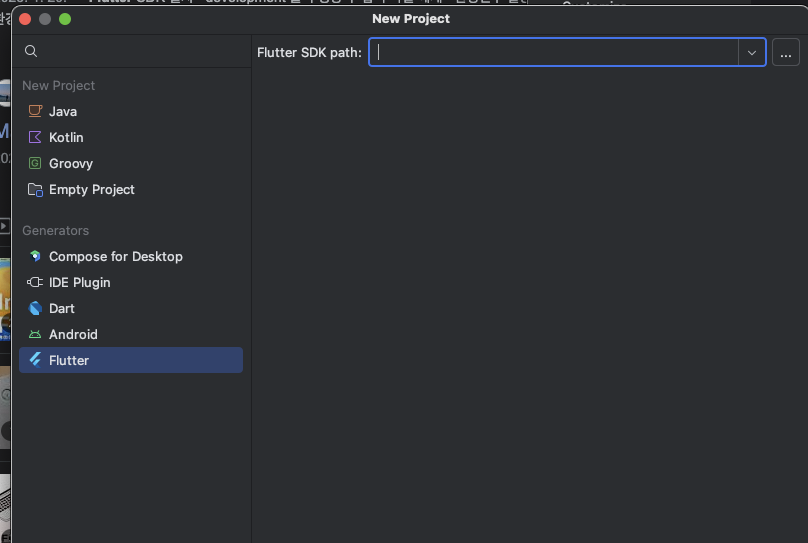Pick the Dart generator

tap(131, 309)
